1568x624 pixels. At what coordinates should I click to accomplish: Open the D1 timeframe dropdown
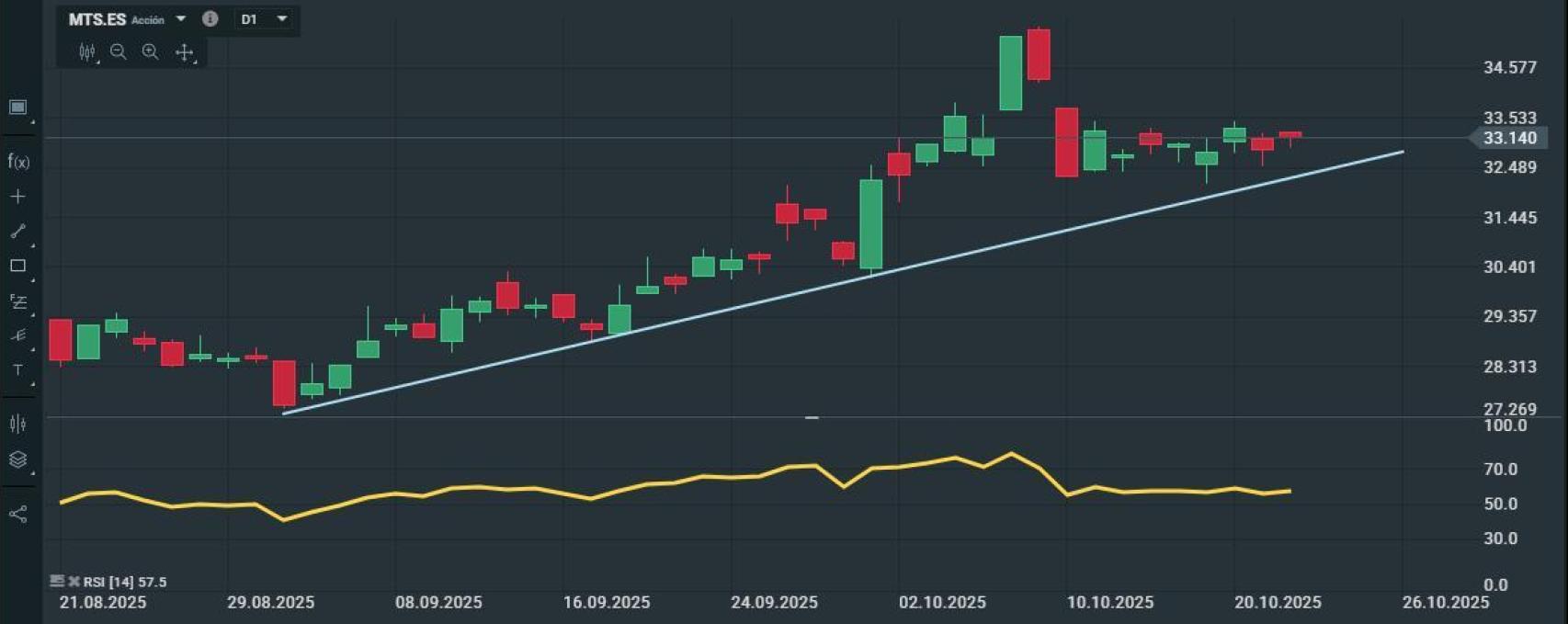281,19
